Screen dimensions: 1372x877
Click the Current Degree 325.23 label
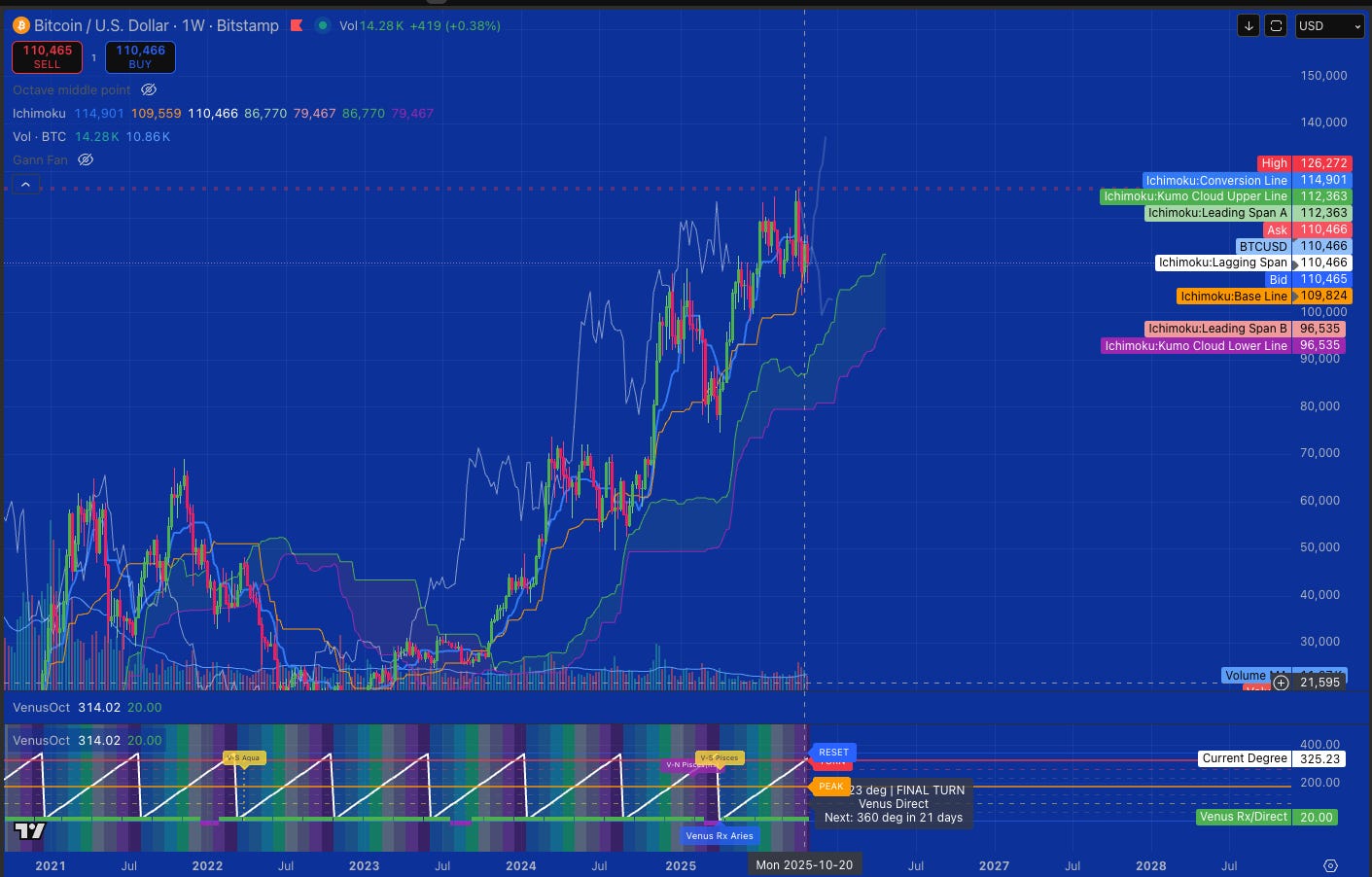(x=1273, y=758)
